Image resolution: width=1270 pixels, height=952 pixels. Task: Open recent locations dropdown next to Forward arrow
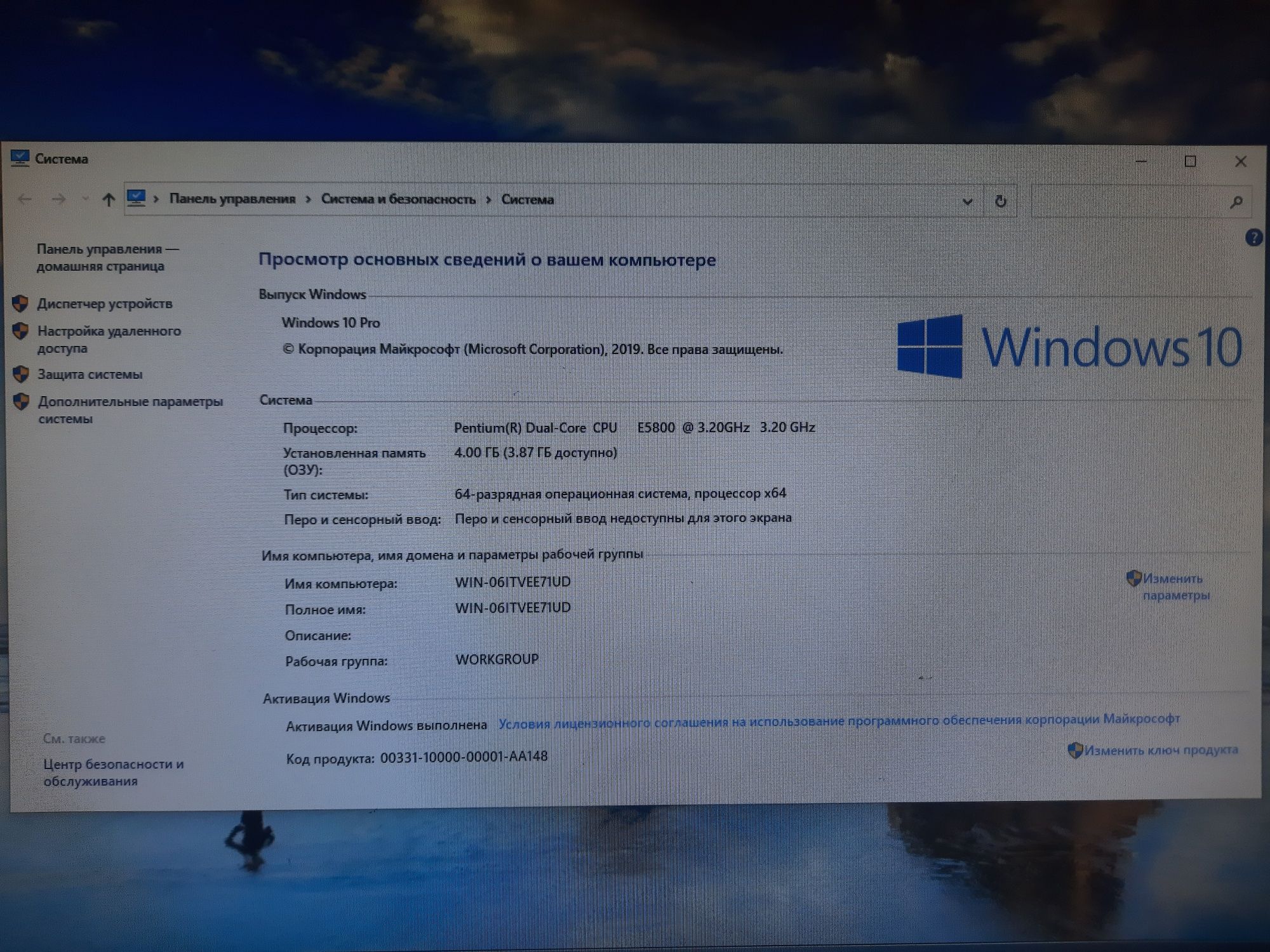click(85, 199)
